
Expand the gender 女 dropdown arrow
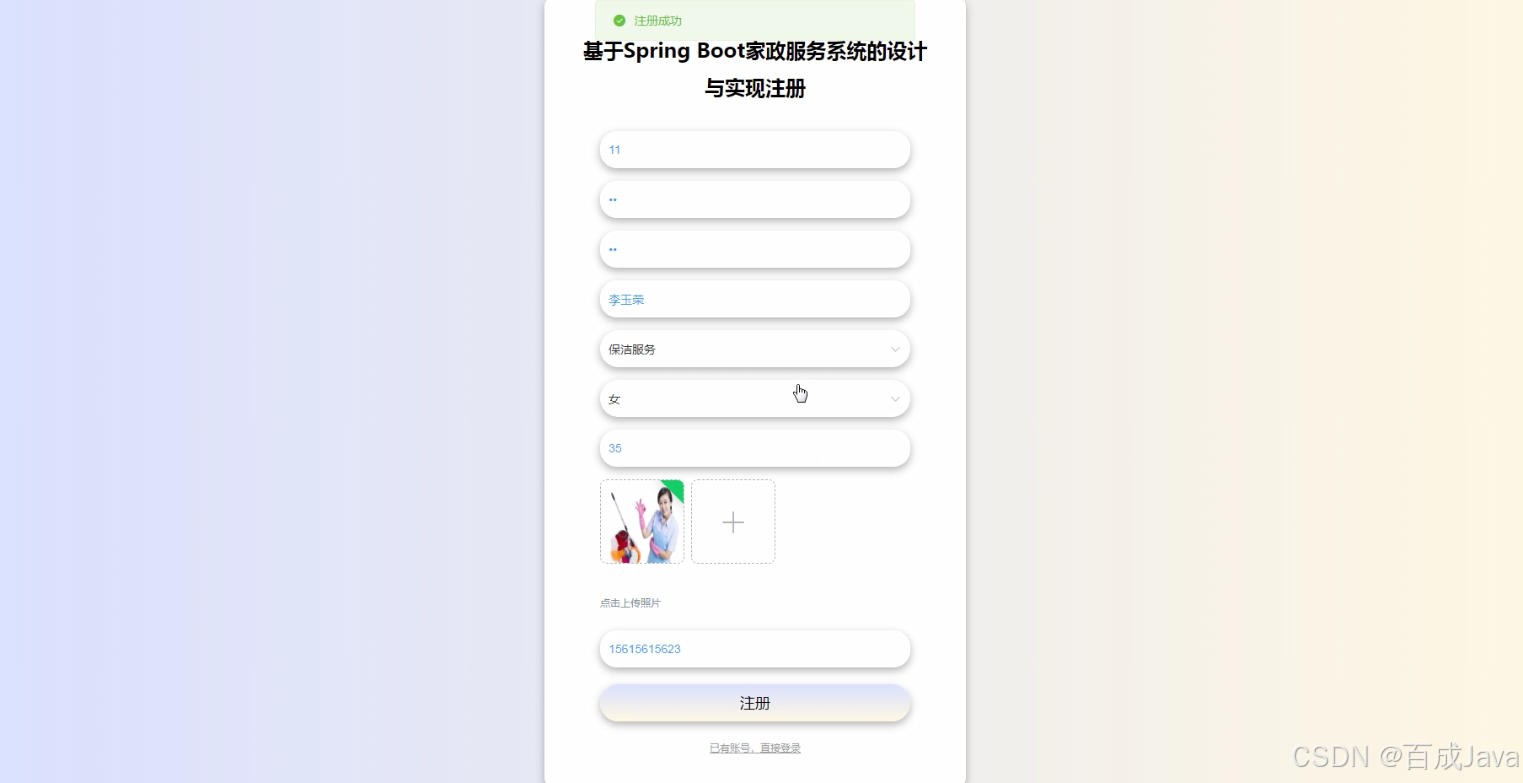click(x=895, y=399)
